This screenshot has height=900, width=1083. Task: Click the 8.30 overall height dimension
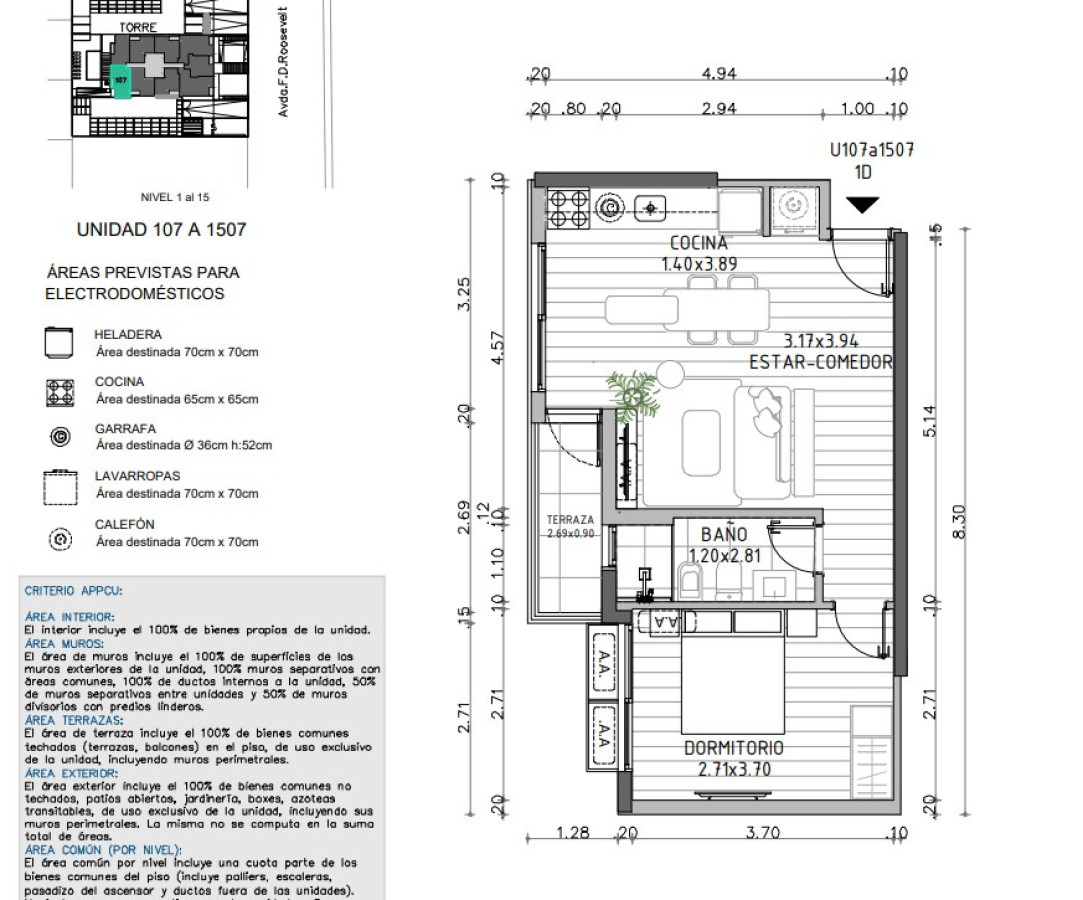pos(959,521)
